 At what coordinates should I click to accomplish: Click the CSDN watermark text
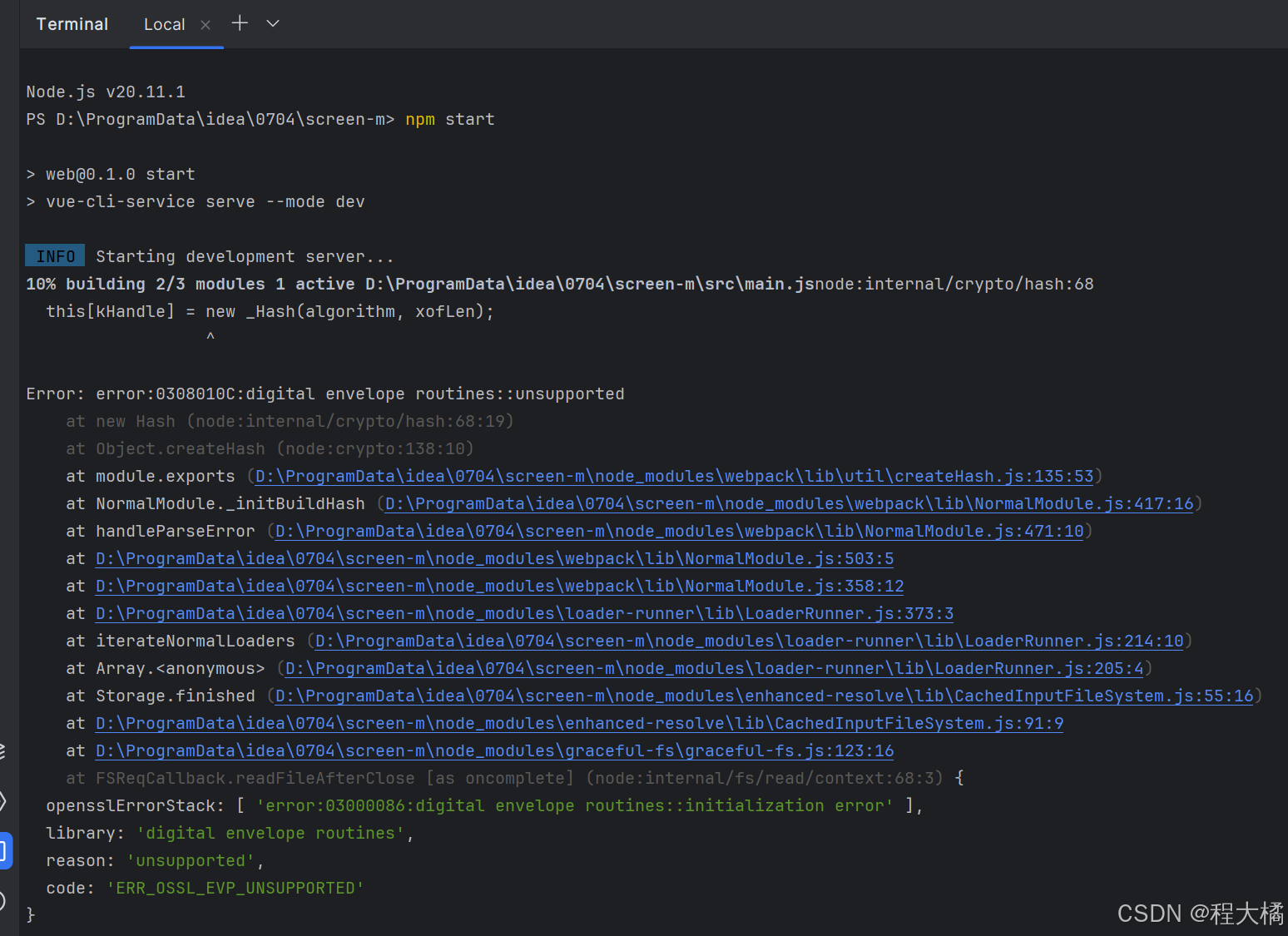(1196, 914)
